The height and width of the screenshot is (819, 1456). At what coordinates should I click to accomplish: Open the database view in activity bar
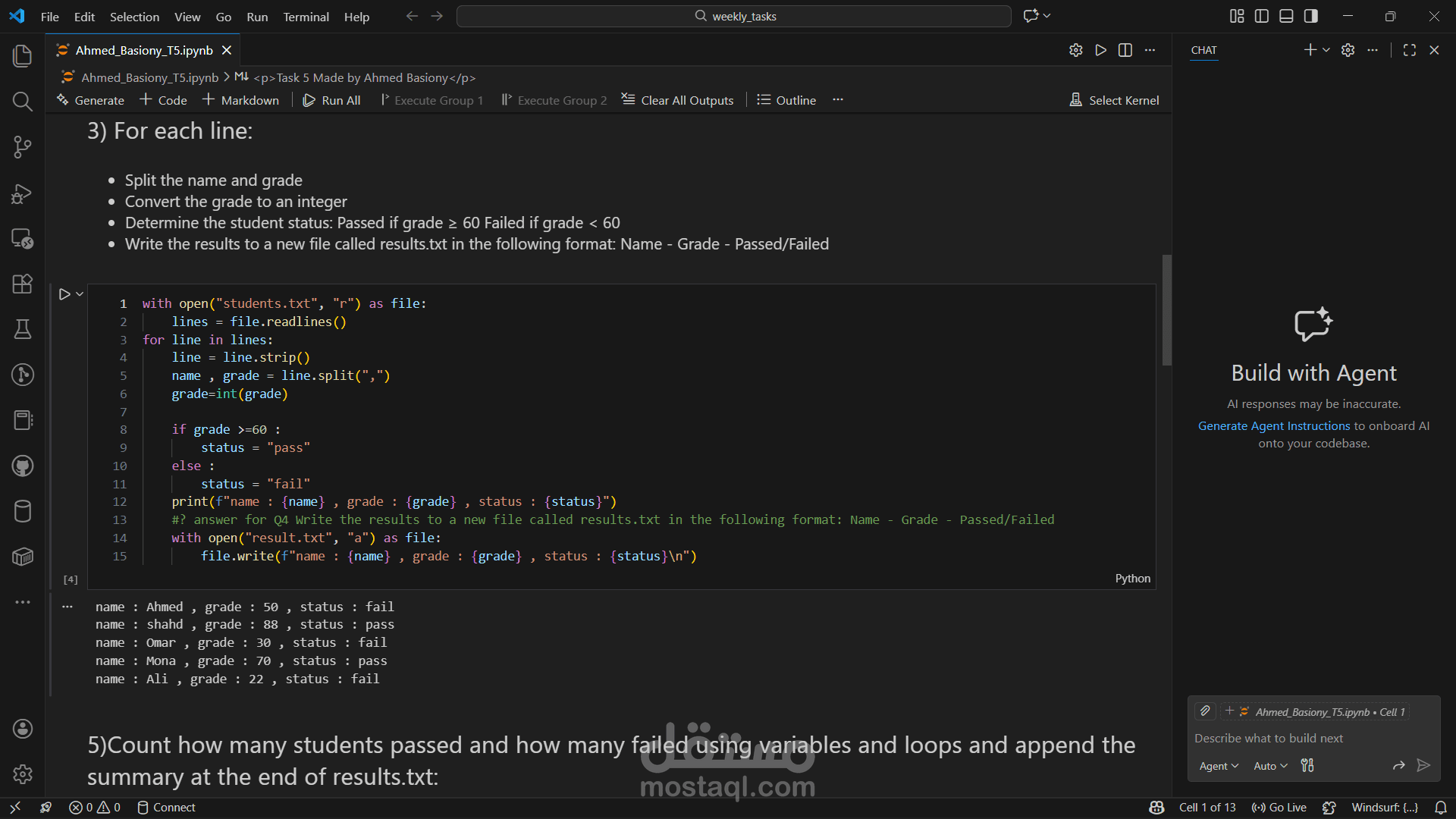tap(23, 511)
